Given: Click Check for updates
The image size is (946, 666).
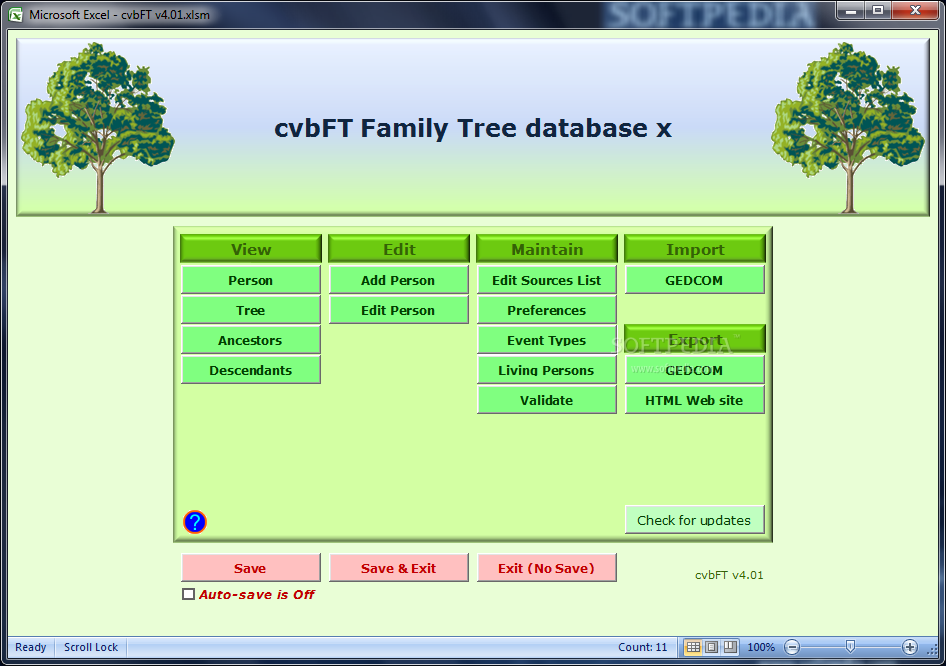Looking at the screenshot, I should [695, 520].
